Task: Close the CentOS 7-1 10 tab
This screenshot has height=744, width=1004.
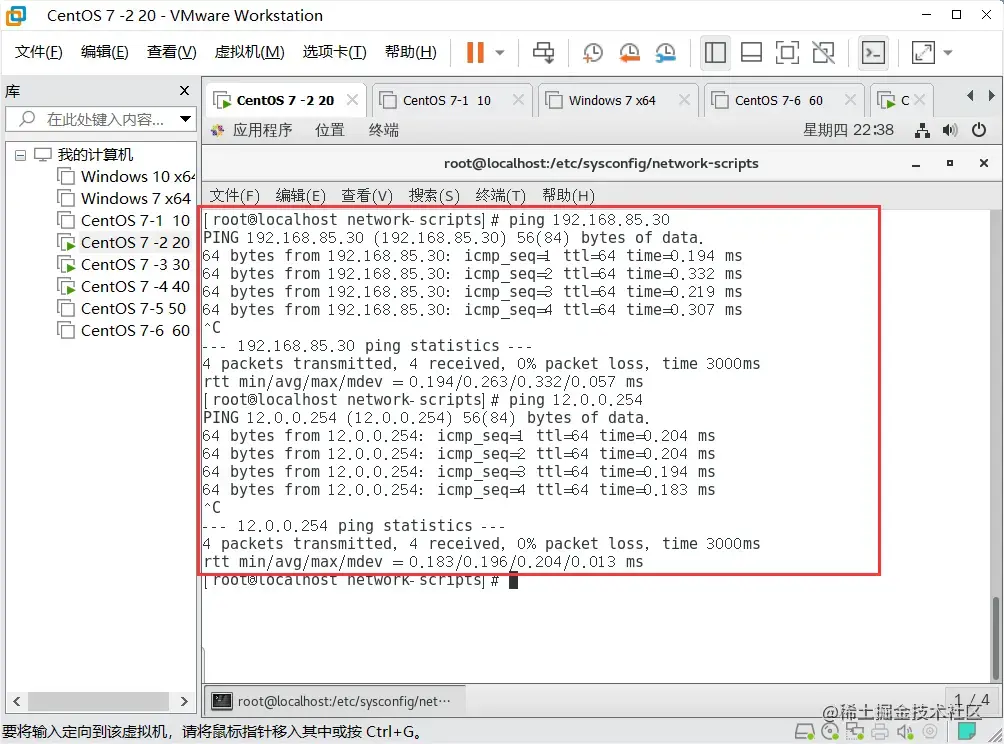Action: pos(518,100)
